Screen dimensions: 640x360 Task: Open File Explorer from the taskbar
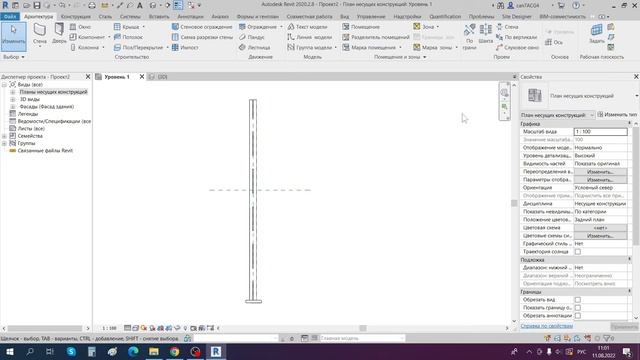click(154, 351)
